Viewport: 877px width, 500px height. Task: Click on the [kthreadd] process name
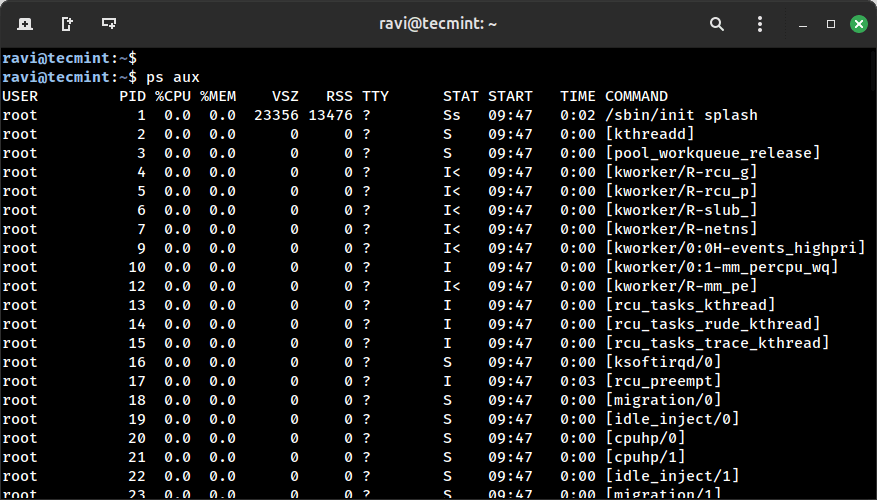click(649, 134)
